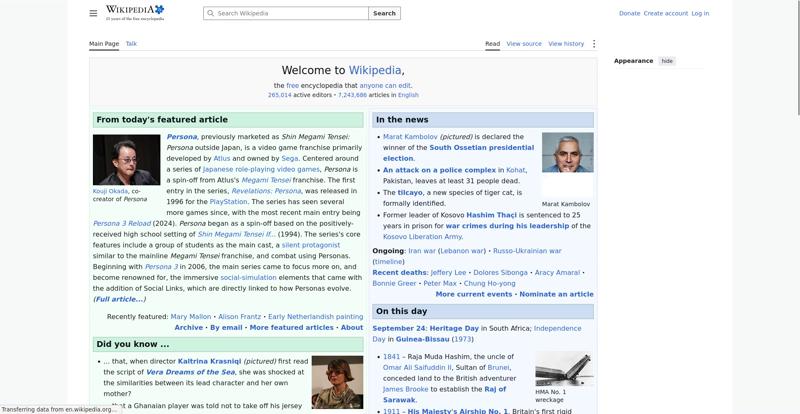Open the Guinea-Bissau link
This screenshot has height=414, width=800.
[423, 339]
